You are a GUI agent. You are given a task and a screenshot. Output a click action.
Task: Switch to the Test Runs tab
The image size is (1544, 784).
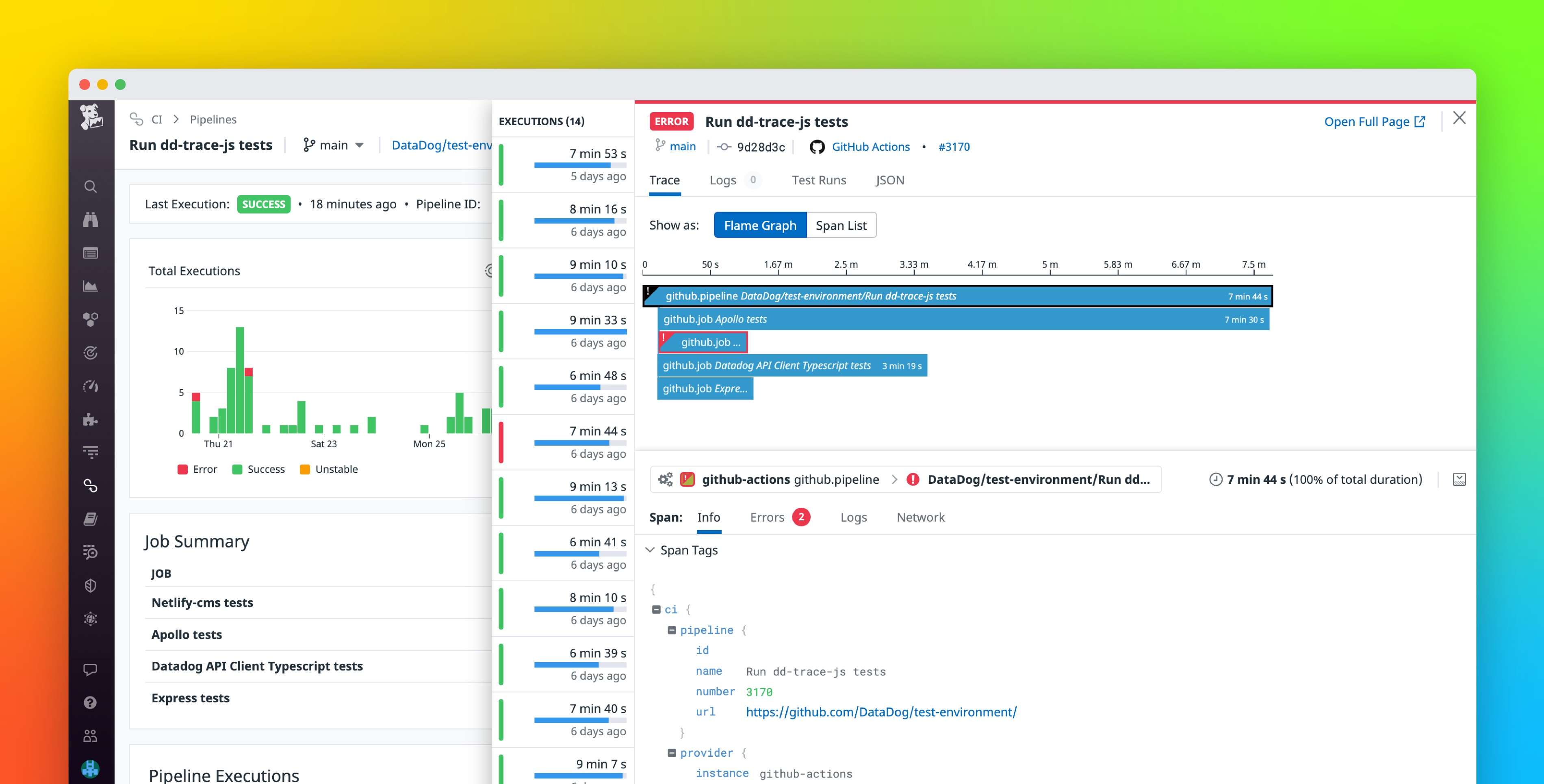point(819,180)
